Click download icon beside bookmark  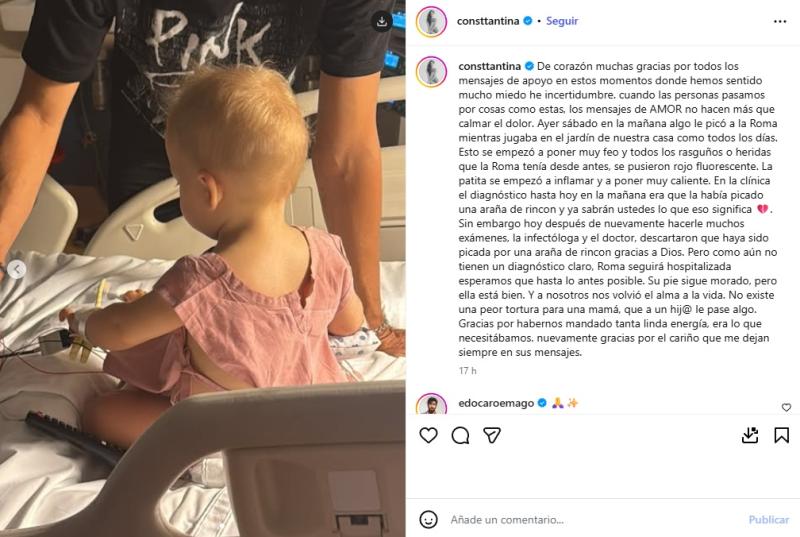(749, 435)
